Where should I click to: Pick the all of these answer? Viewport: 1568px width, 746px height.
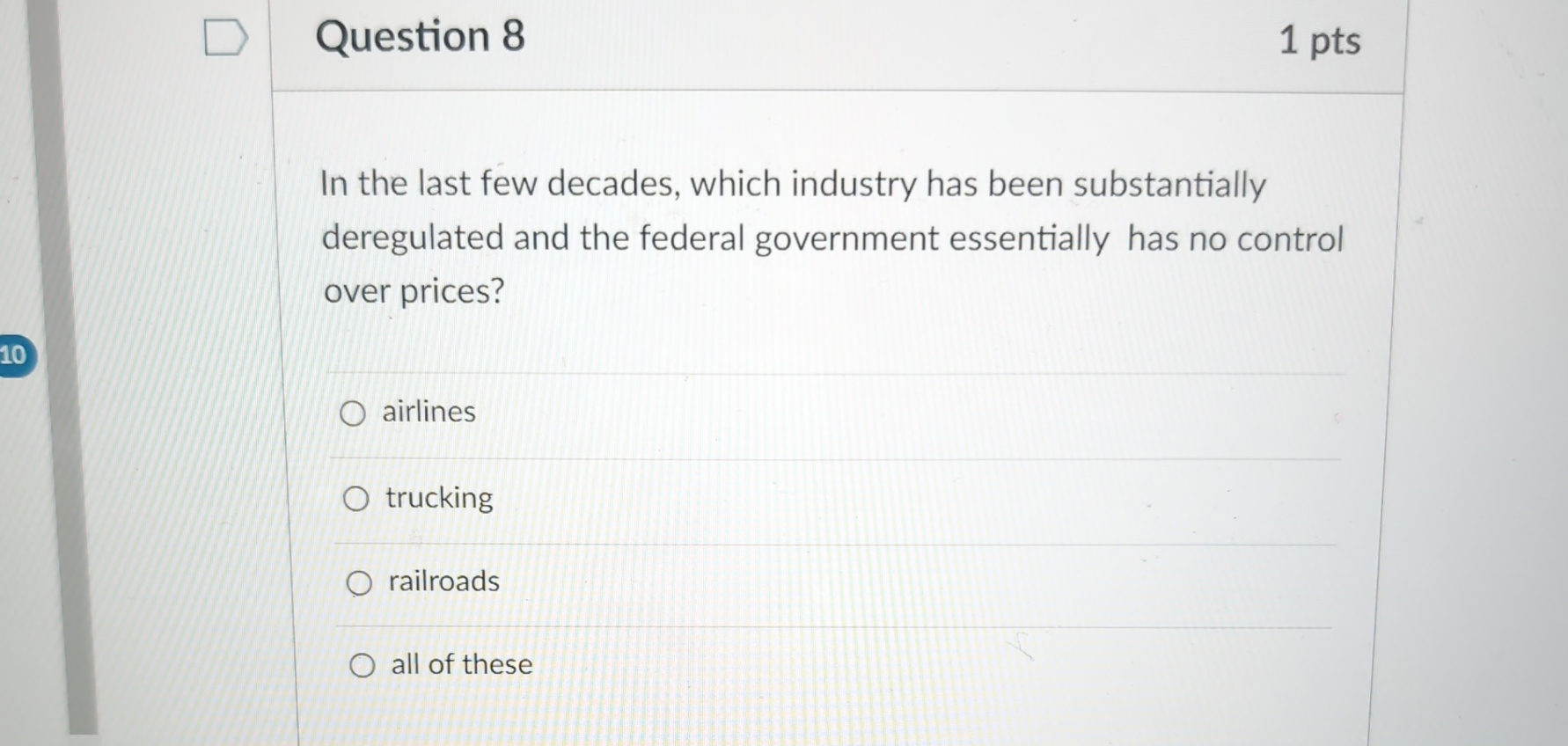pos(363,666)
